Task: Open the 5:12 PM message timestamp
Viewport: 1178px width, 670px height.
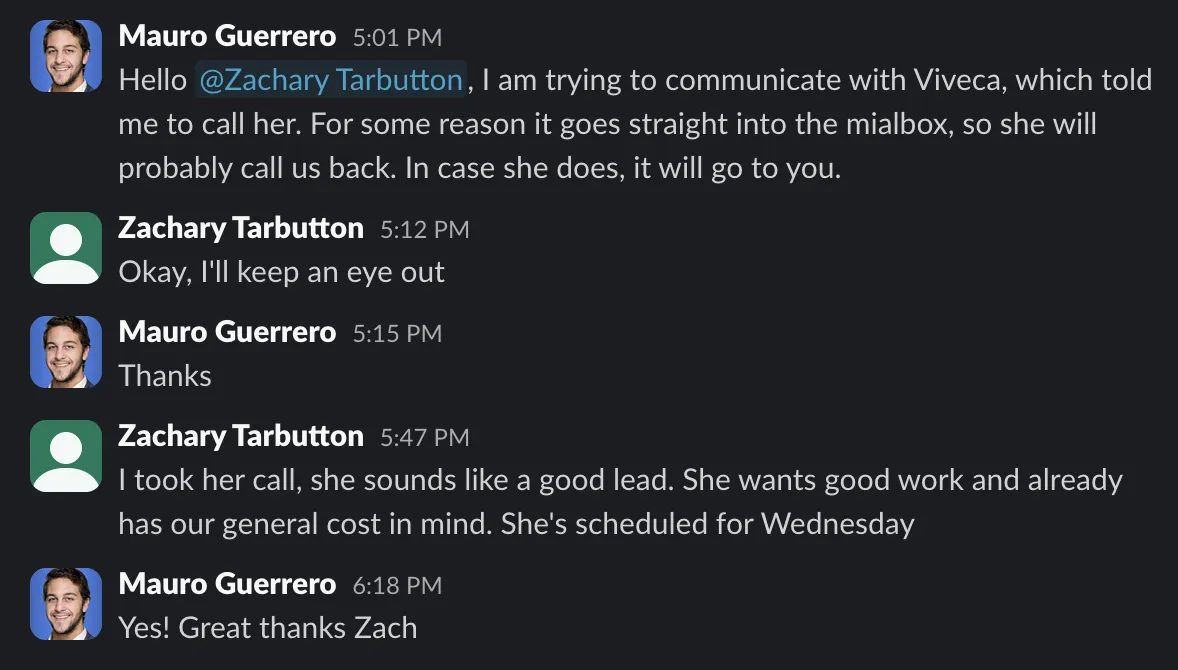Action: coord(424,229)
